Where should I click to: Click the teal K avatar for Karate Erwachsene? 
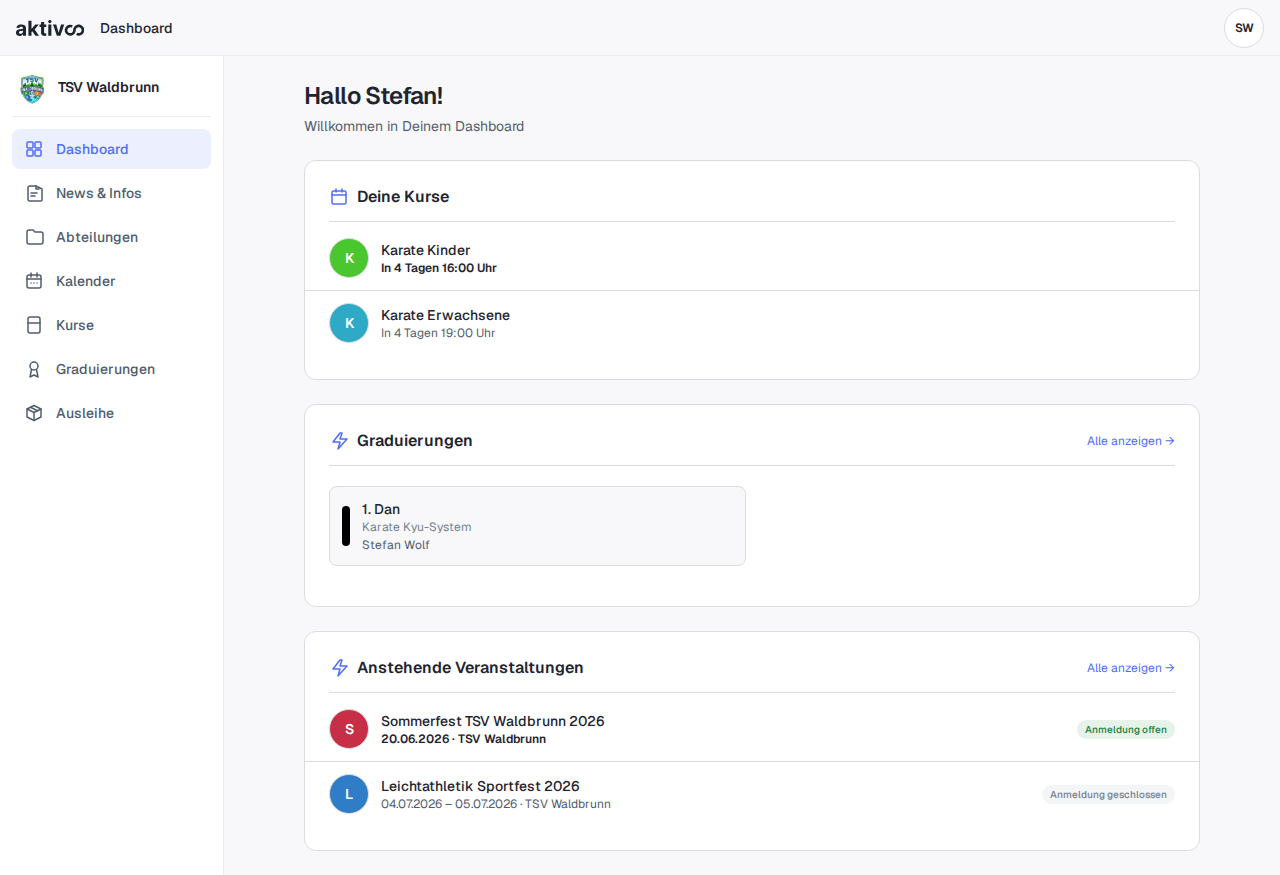click(349, 323)
